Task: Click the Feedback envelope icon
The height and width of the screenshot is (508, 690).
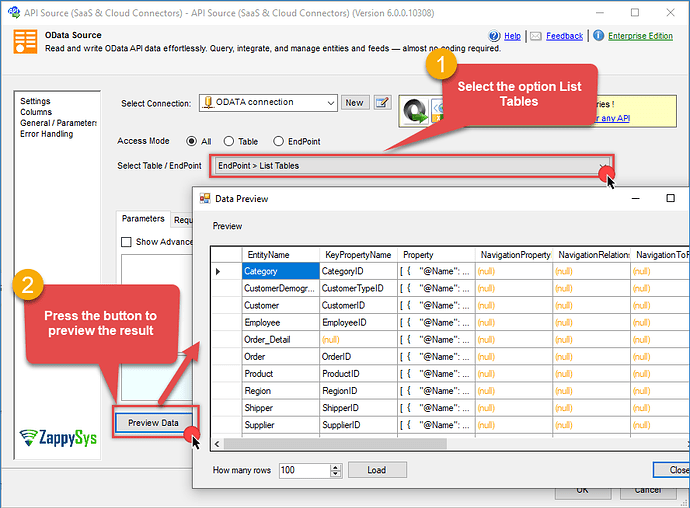Action: pyautogui.click(x=535, y=35)
